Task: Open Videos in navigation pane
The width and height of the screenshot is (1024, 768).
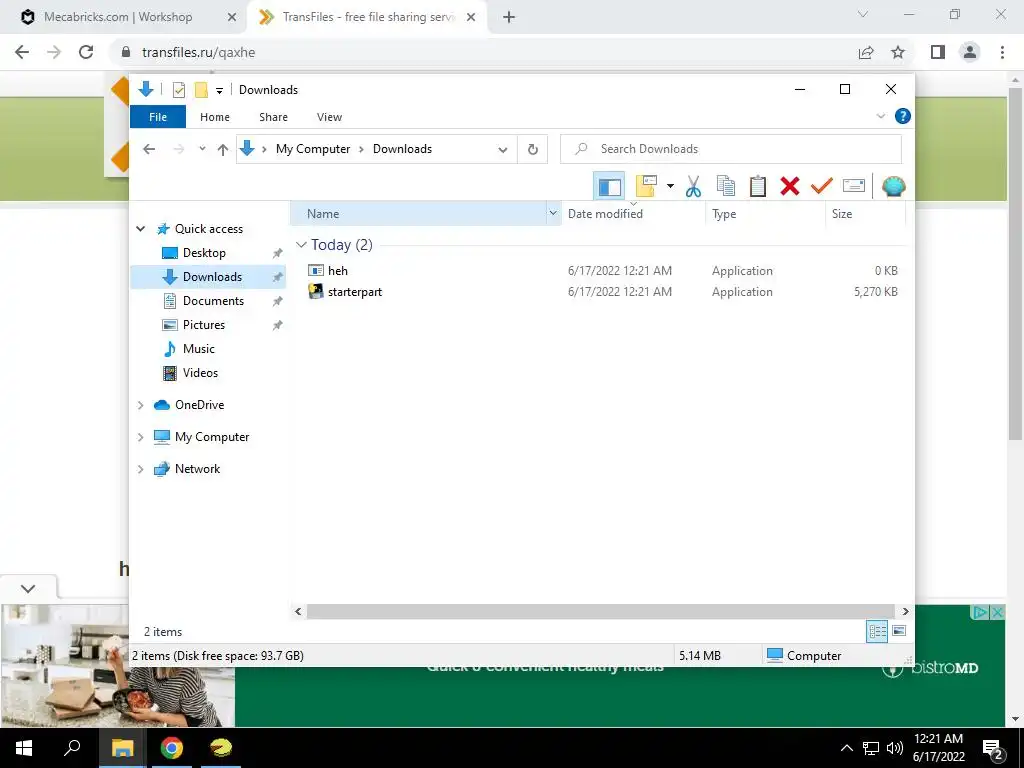Action: (x=200, y=373)
